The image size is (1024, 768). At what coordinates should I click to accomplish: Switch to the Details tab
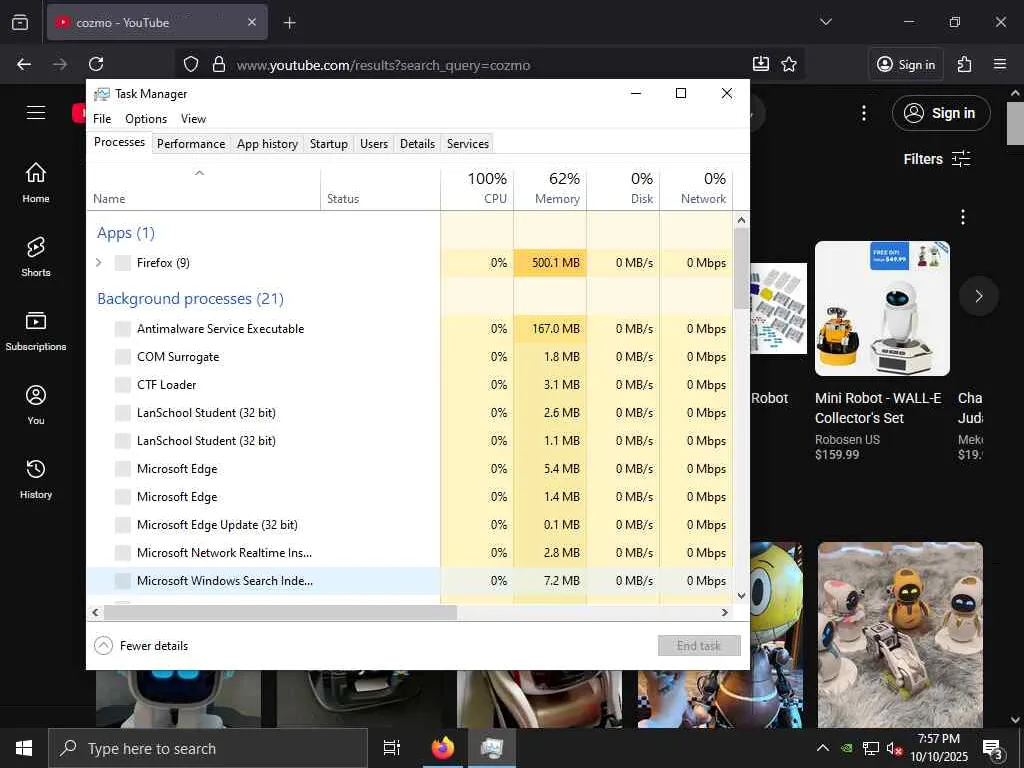coord(417,144)
